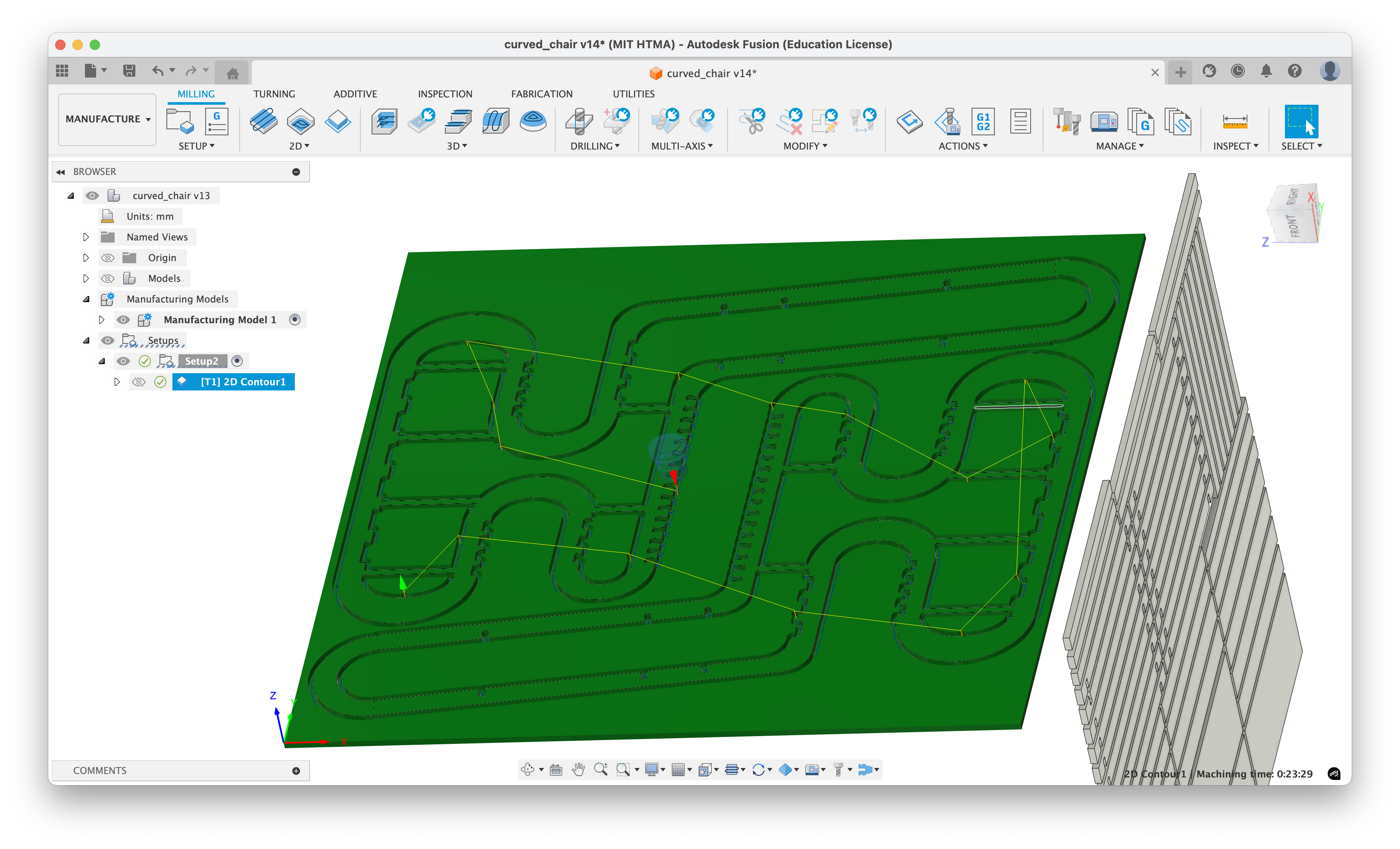1400x849 pixels.
Task: Expand the Named Views folder
Action: coord(86,237)
